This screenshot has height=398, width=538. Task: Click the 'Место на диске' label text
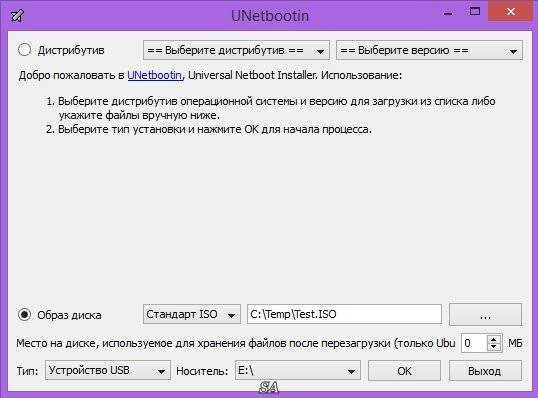click(236, 343)
